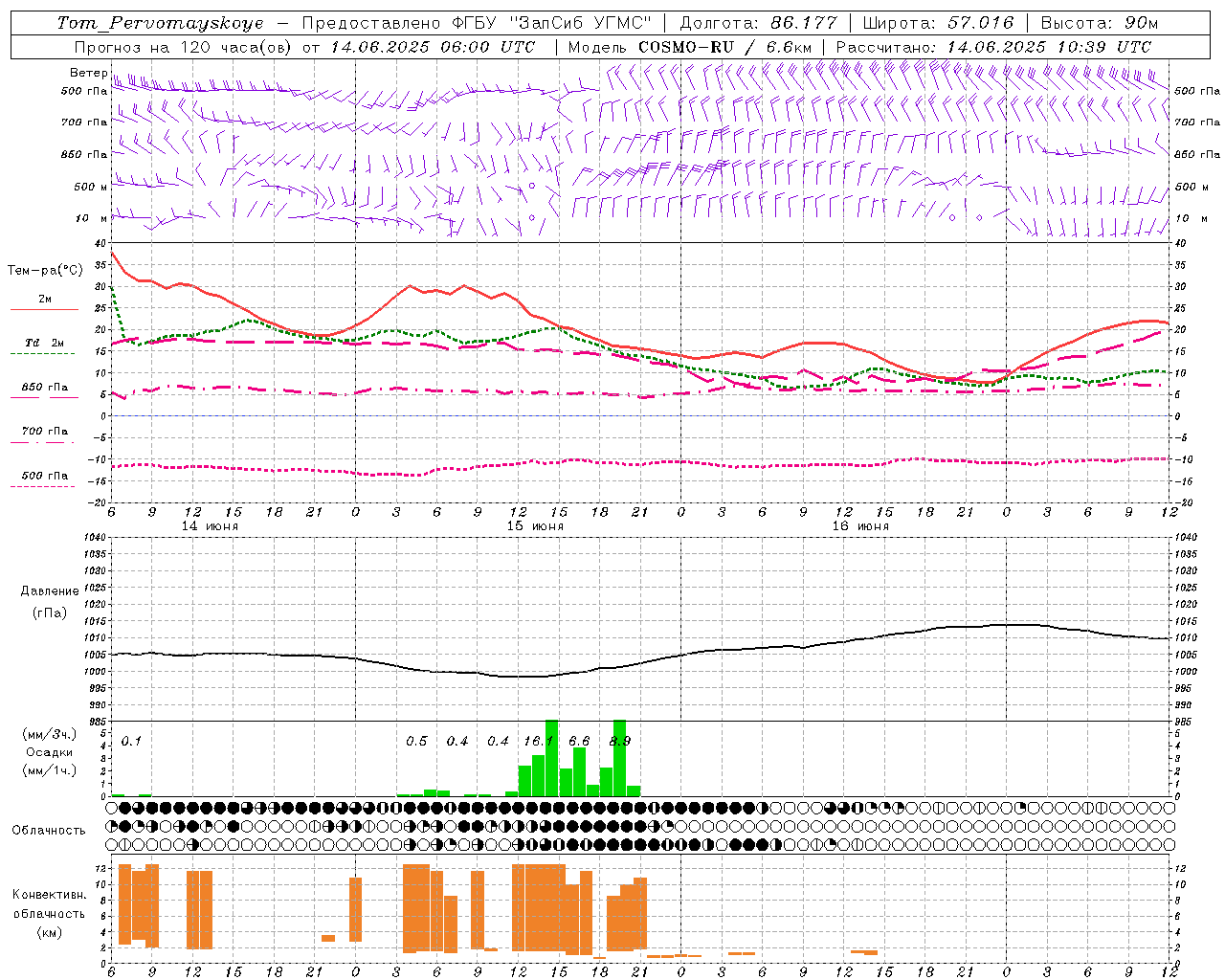Screen dimensions: 1225x980
Task: Click the solid red line under the 2м legend
Action: pos(44,309)
